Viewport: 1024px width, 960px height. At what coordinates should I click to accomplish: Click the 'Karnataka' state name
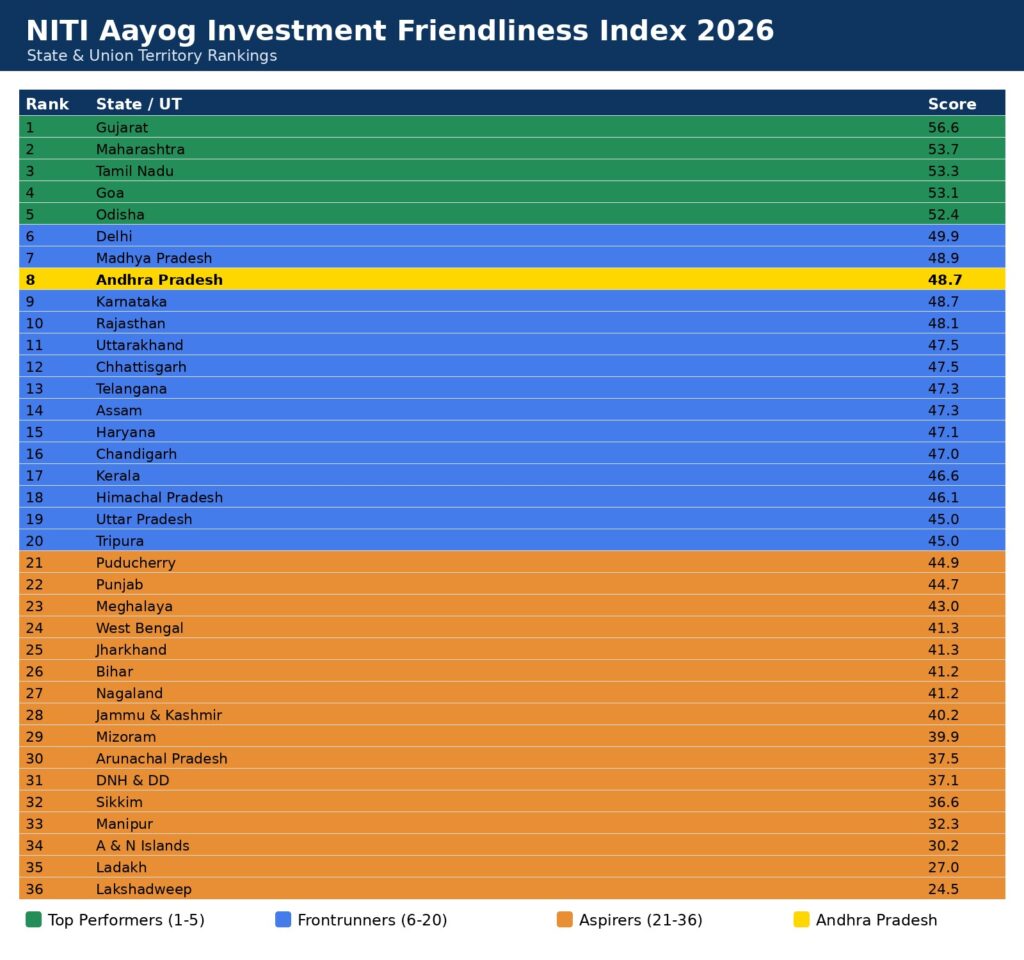click(131, 302)
